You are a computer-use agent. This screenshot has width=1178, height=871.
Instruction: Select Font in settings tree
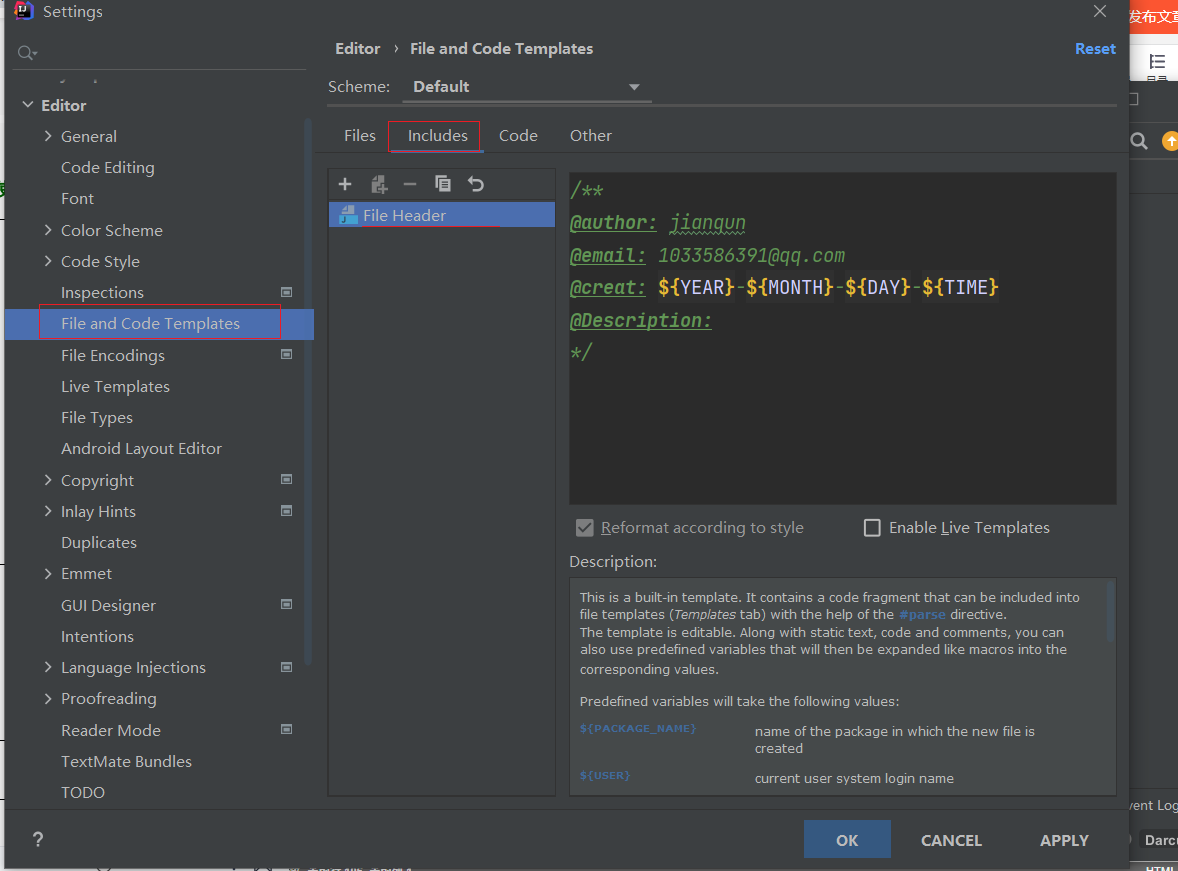77,198
